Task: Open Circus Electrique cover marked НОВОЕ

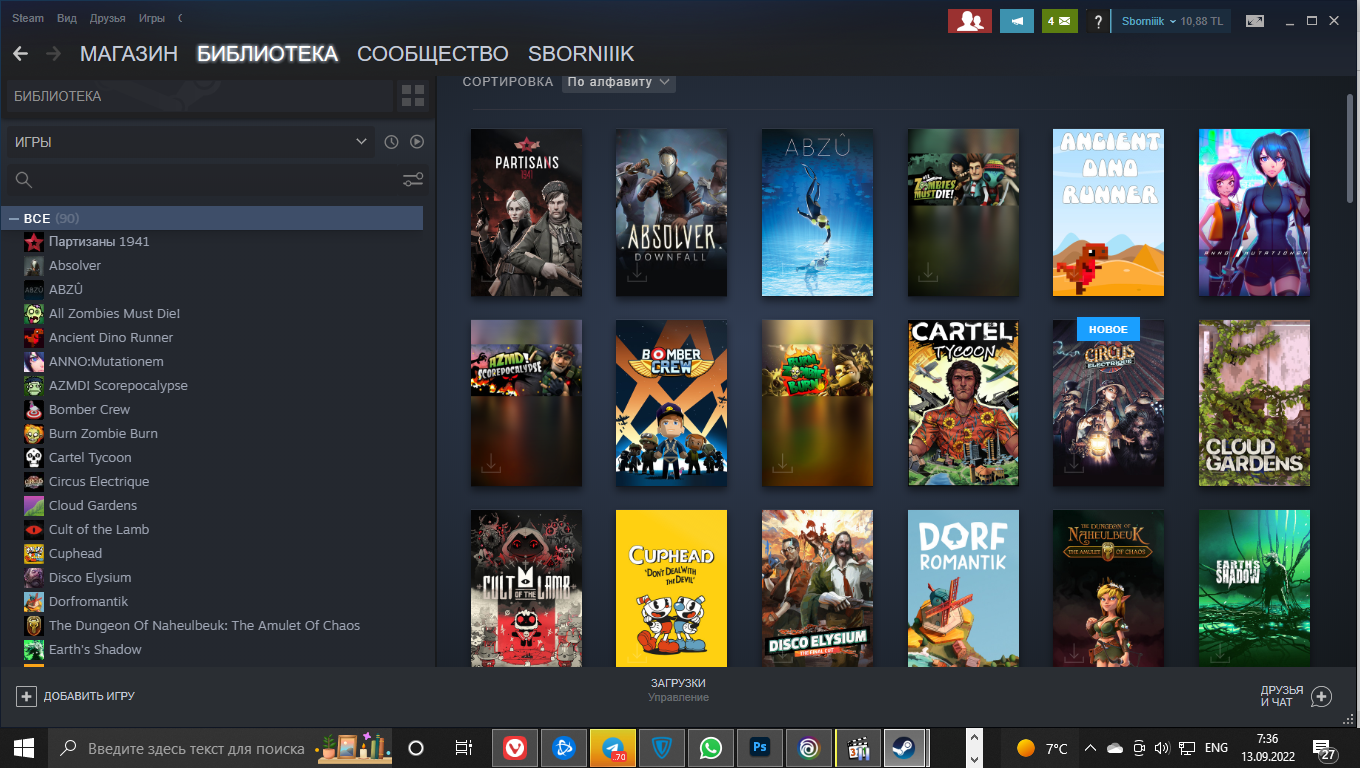Action: (1108, 403)
